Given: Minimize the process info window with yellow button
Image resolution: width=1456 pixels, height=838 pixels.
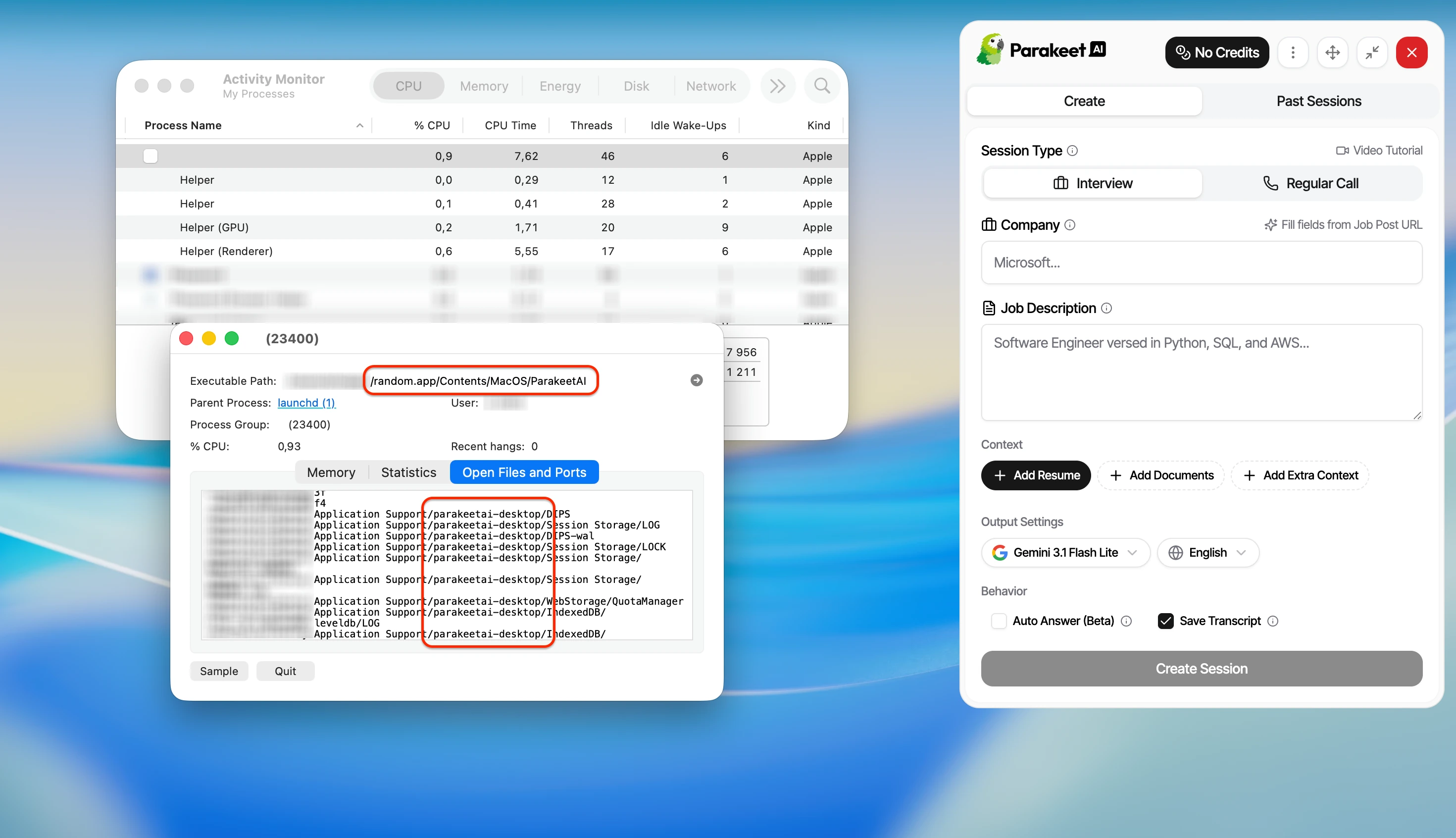Looking at the screenshot, I should coord(209,338).
